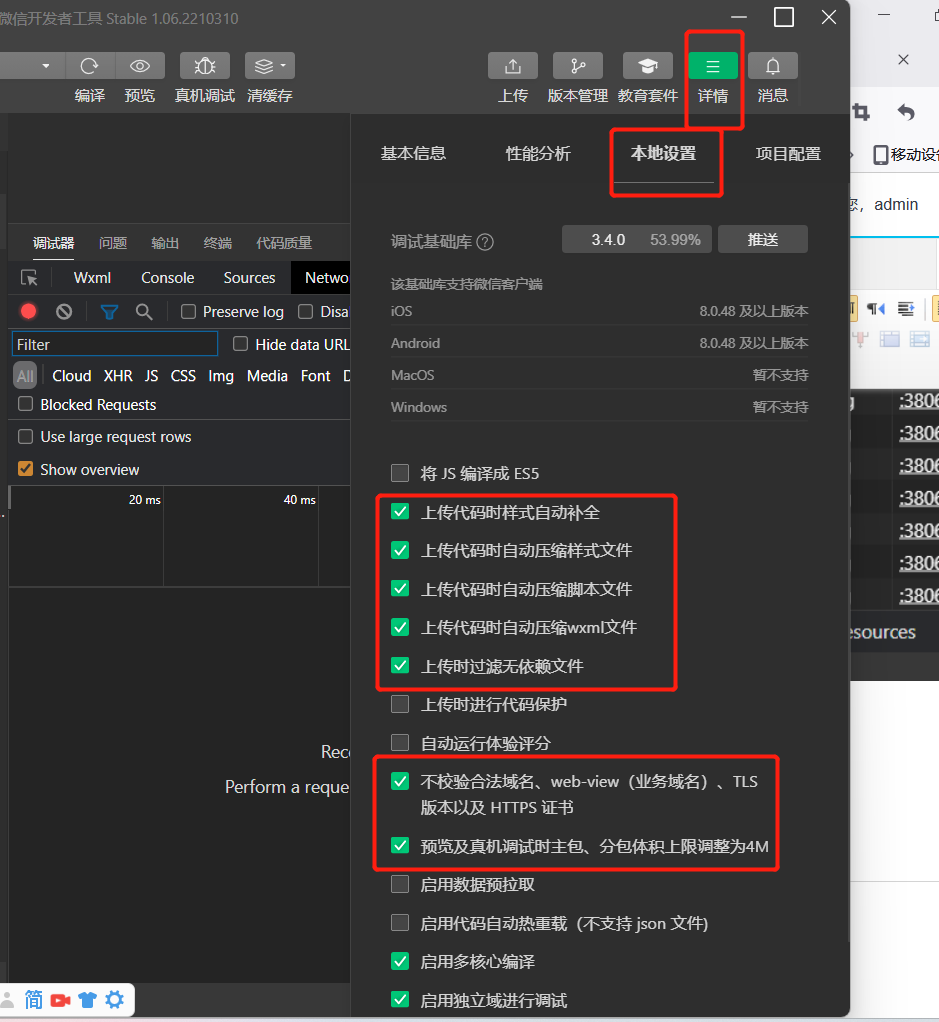Click the paragraph direction icon in right window

875,308
